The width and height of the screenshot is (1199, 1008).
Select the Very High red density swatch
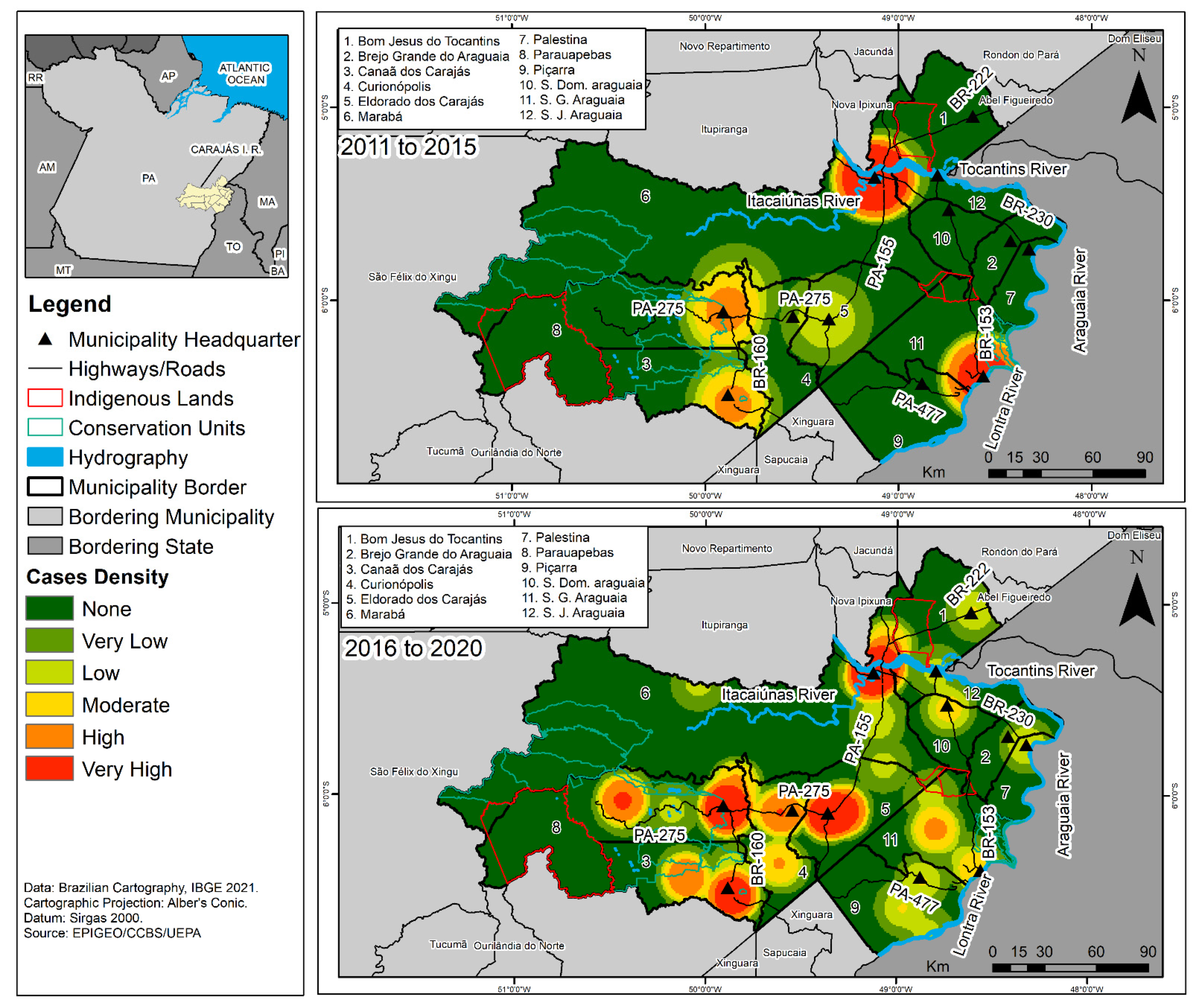tap(50, 768)
